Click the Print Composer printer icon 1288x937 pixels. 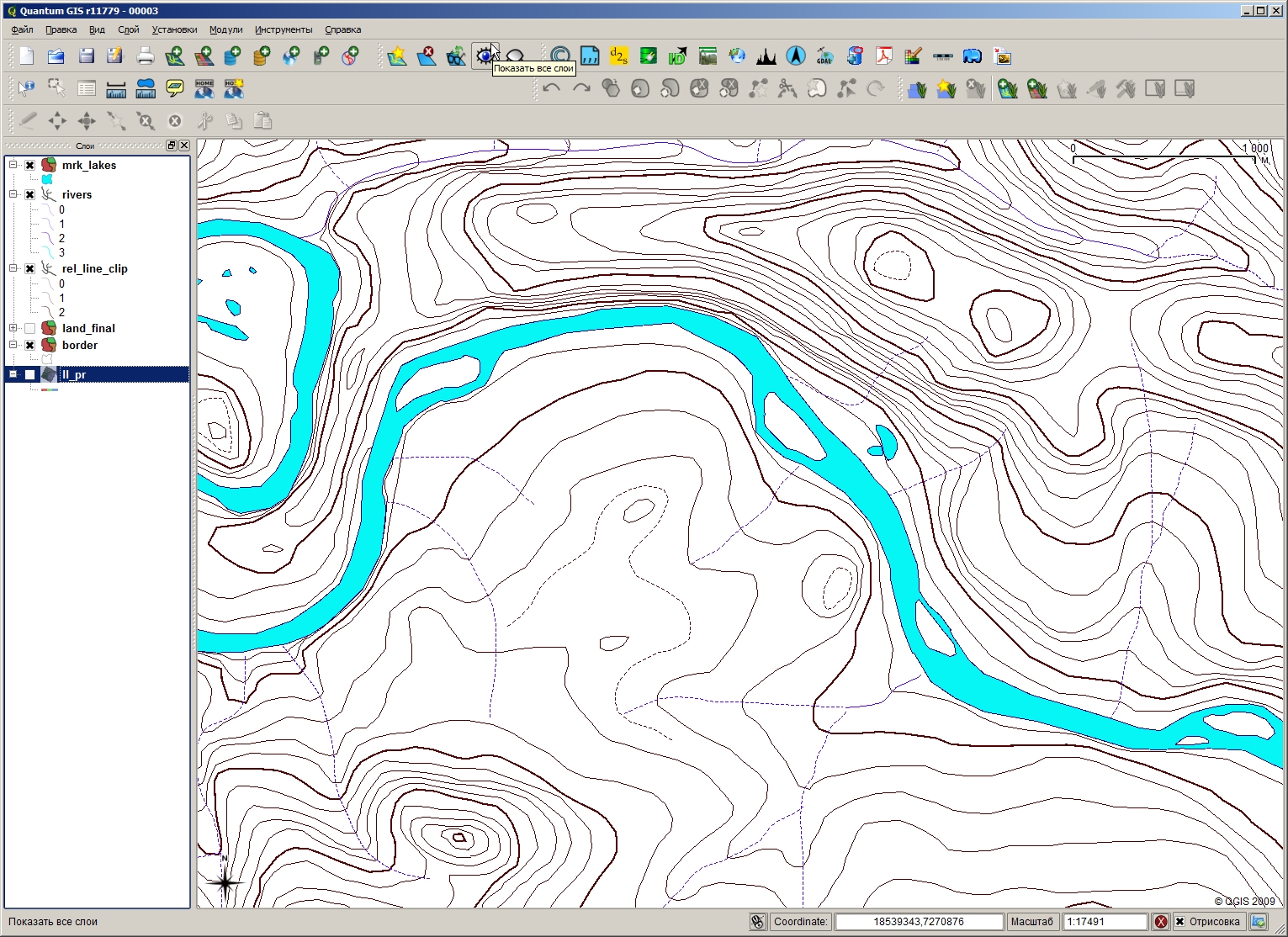point(145,56)
